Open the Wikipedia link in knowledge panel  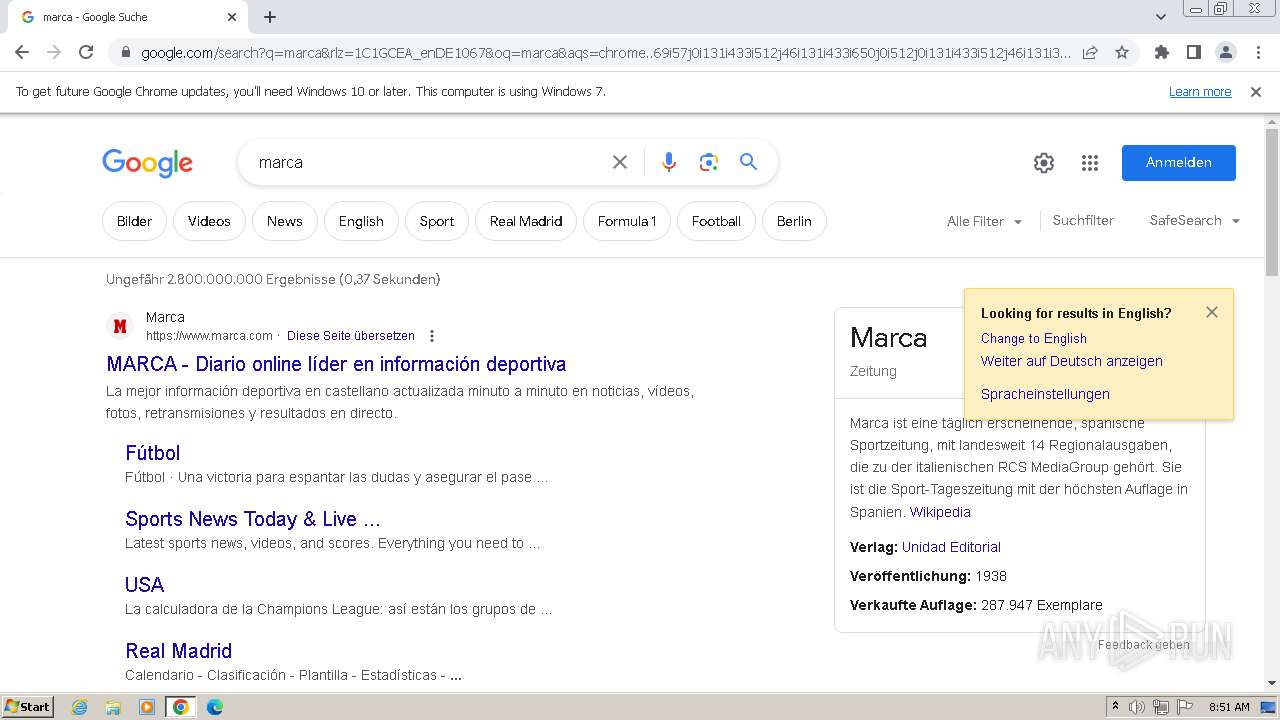click(x=940, y=512)
